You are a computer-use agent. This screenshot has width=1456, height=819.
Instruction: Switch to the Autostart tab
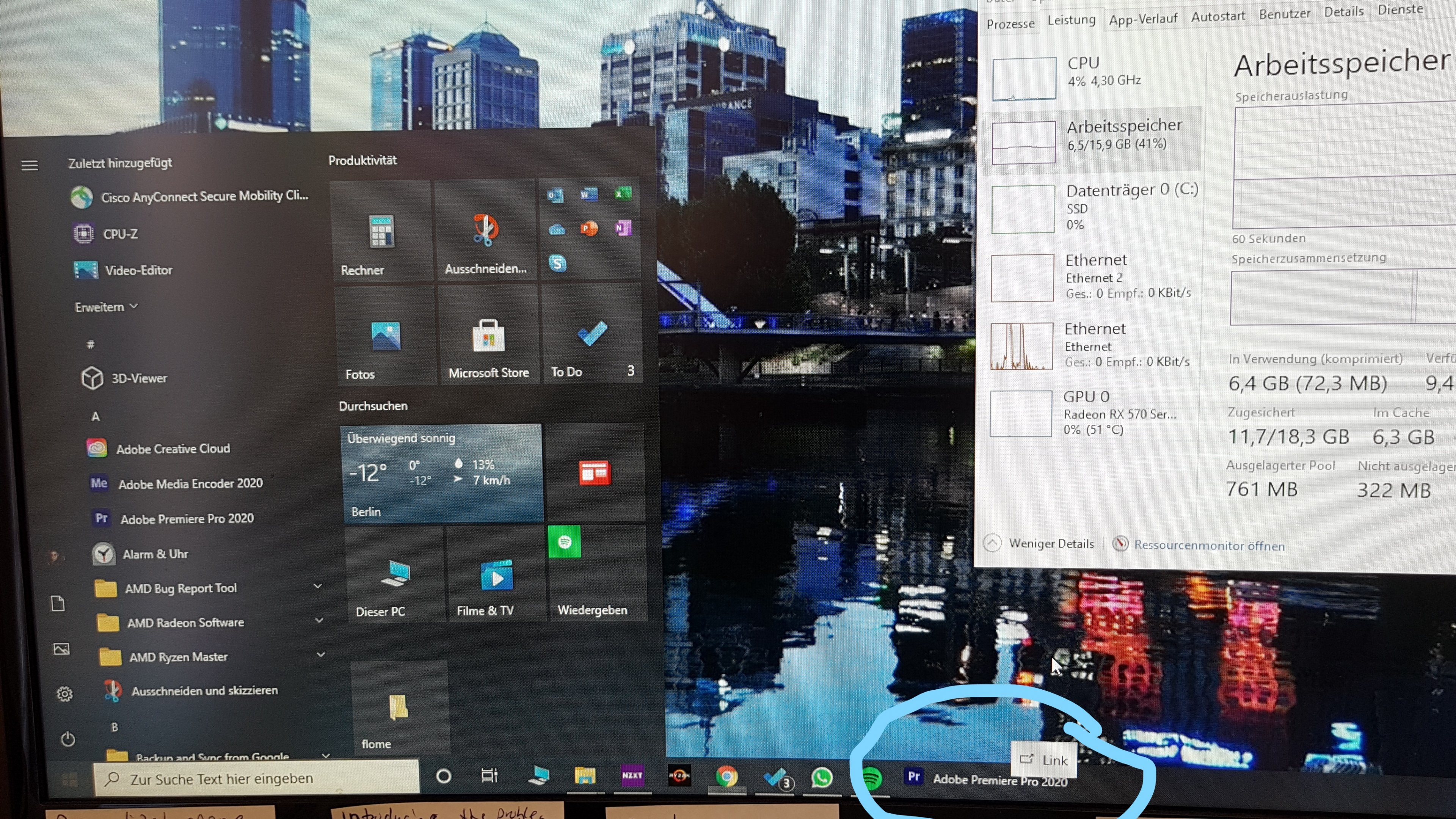[x=1218, y=17]
